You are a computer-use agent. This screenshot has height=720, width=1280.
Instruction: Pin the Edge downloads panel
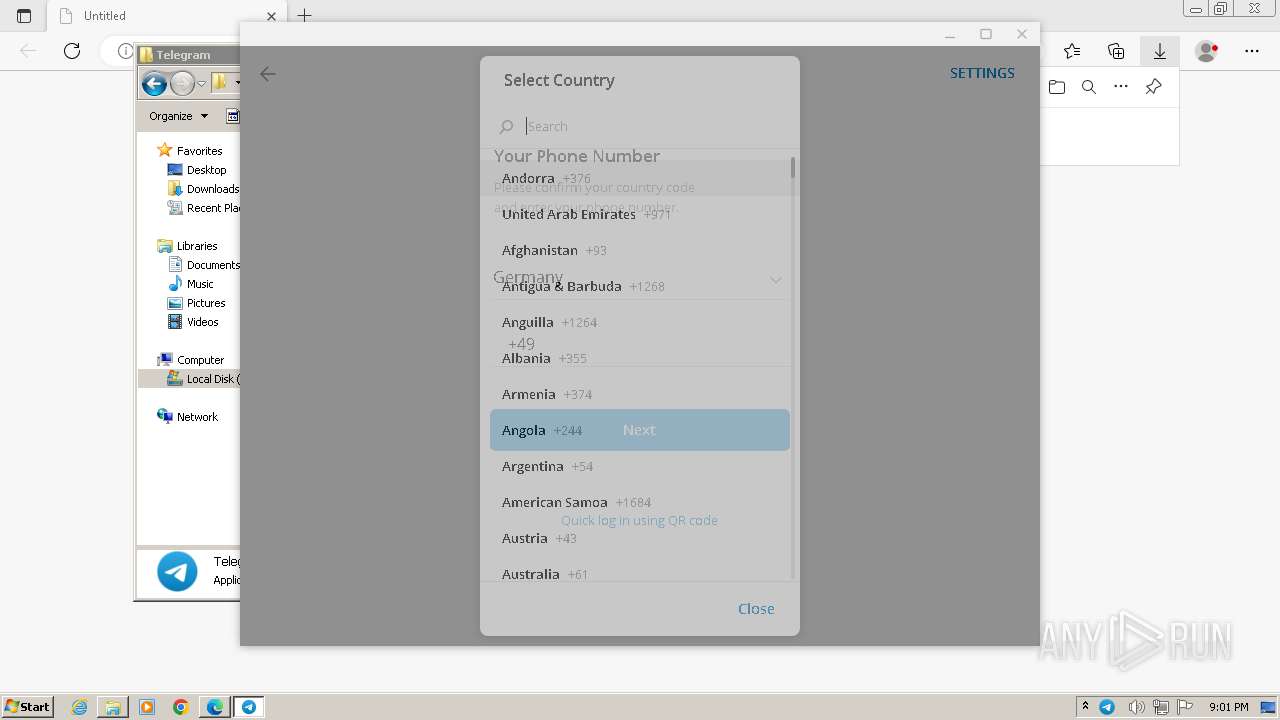[1153, 87]
